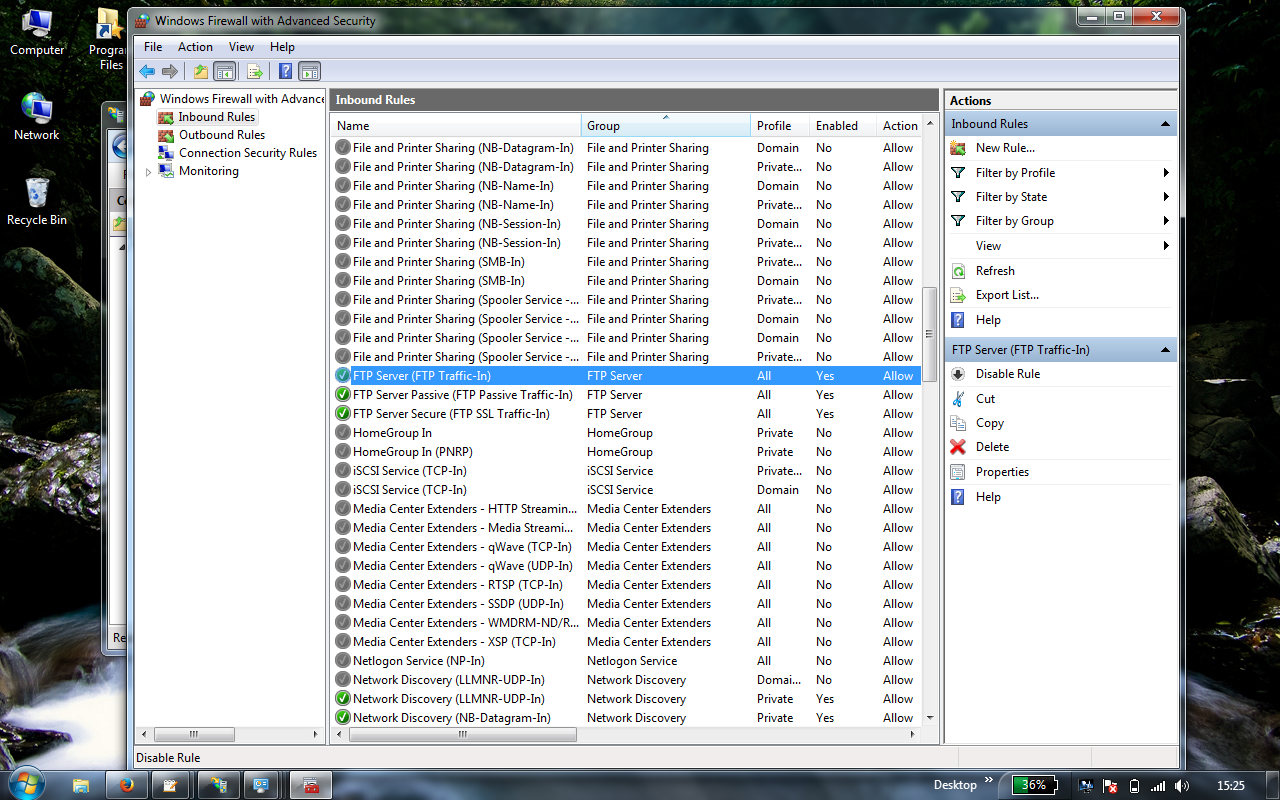The width and height of the screenshot is (1280, 800).
Task: Open the View submenu arrow in Actions
Action: [x=1166, y=246]
